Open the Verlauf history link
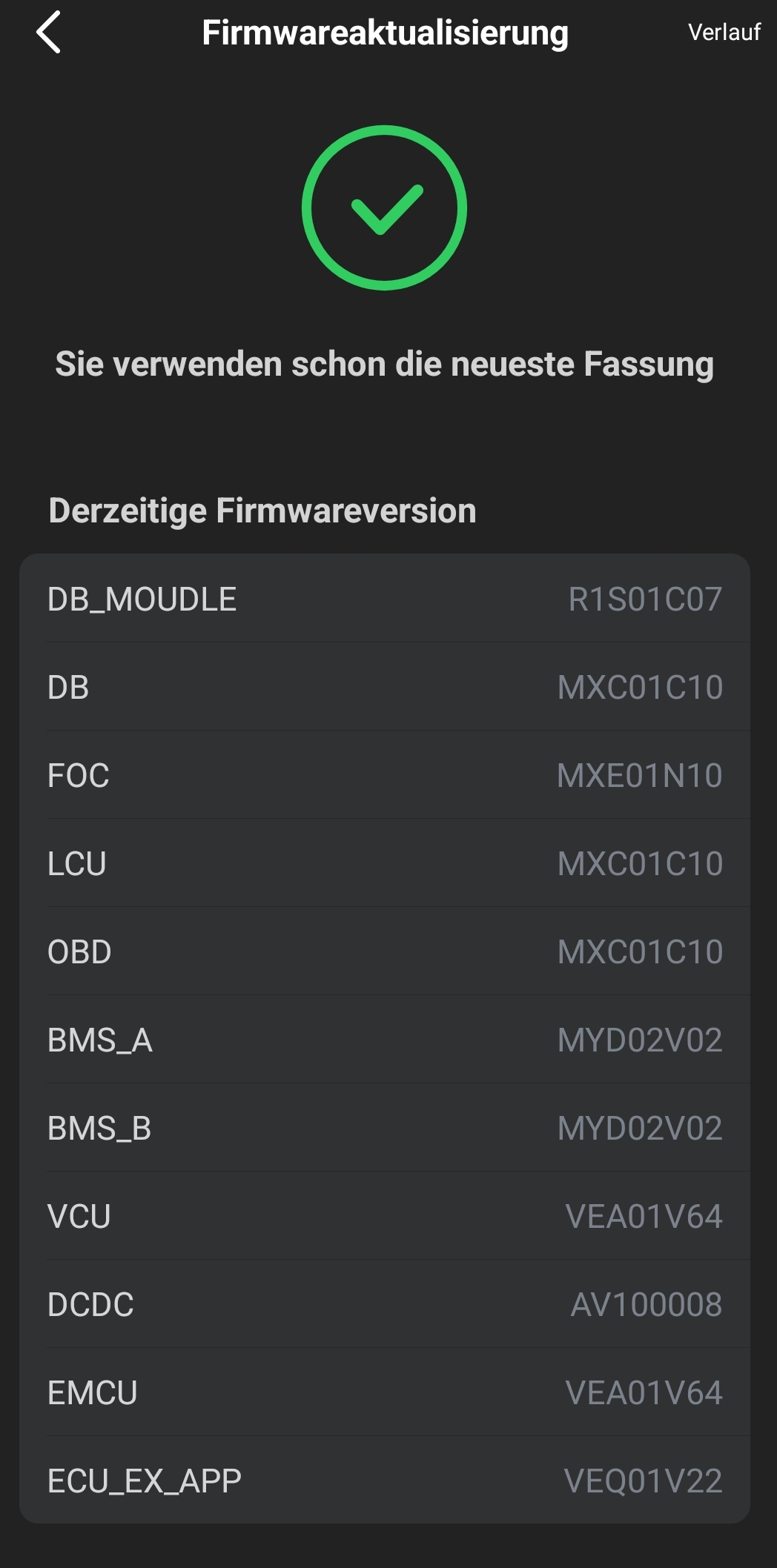Screen dimensions: 777x1568 tap(724, 33)
